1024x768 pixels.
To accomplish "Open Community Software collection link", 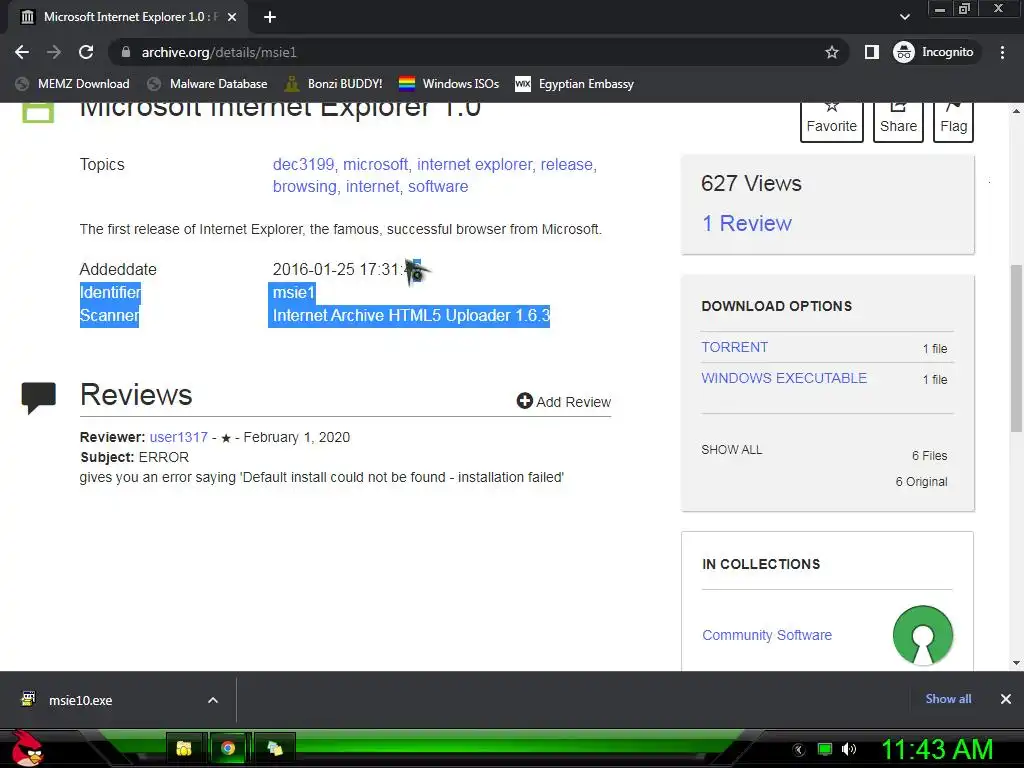I will coord(767,635).
